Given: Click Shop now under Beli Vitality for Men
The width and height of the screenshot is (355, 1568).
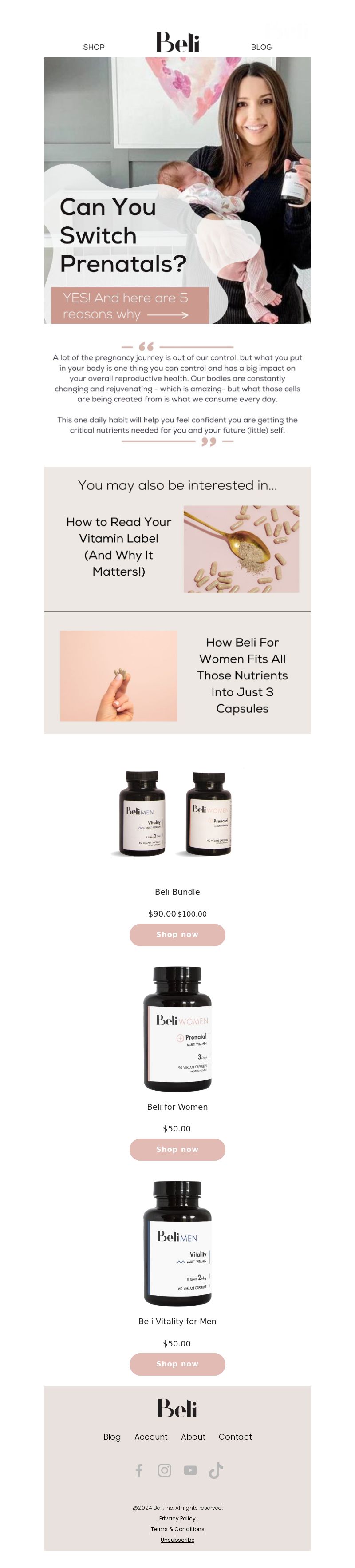Looking at the screenshot, I should [177, 1364].
